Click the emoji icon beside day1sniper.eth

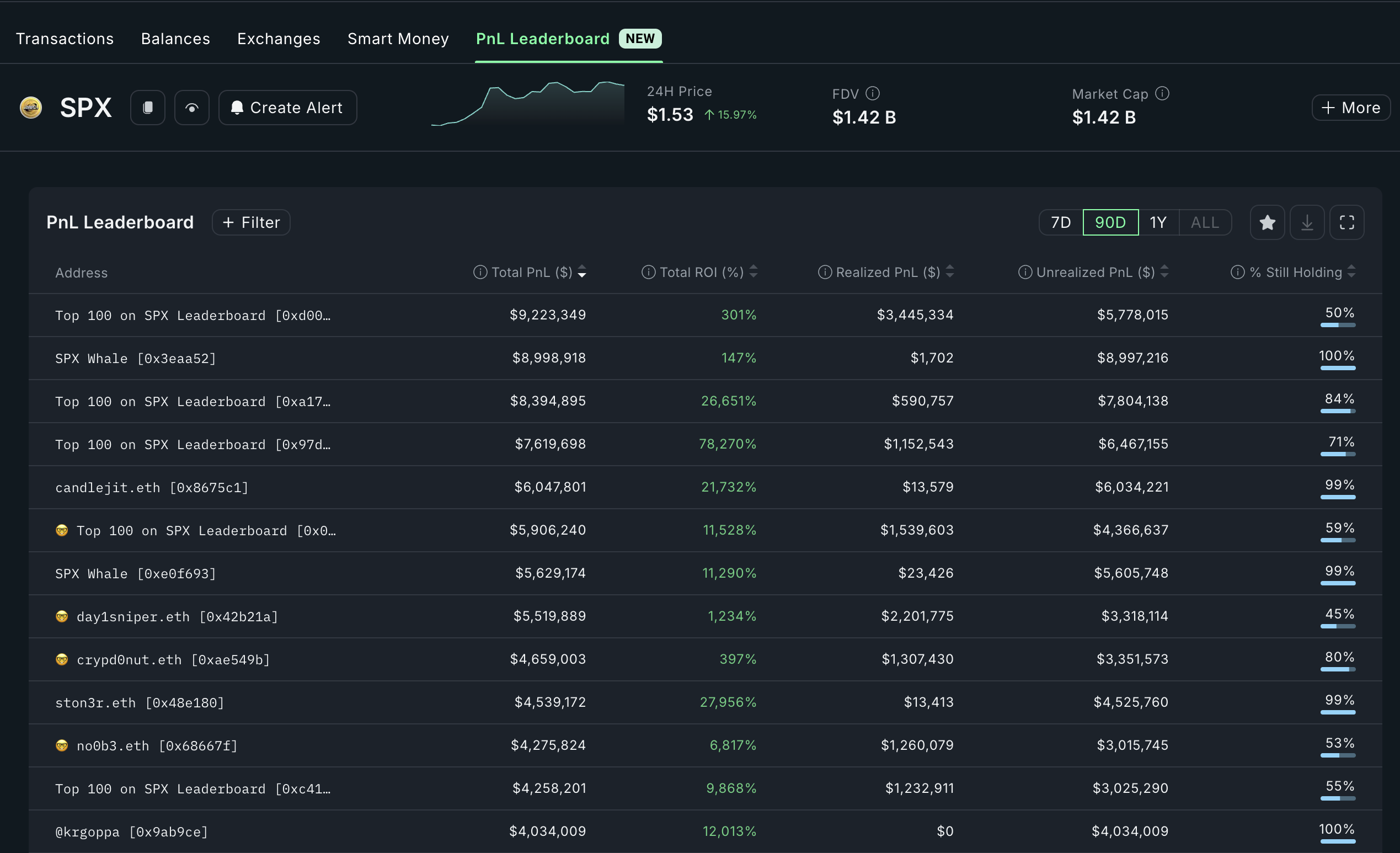[62, 616]
